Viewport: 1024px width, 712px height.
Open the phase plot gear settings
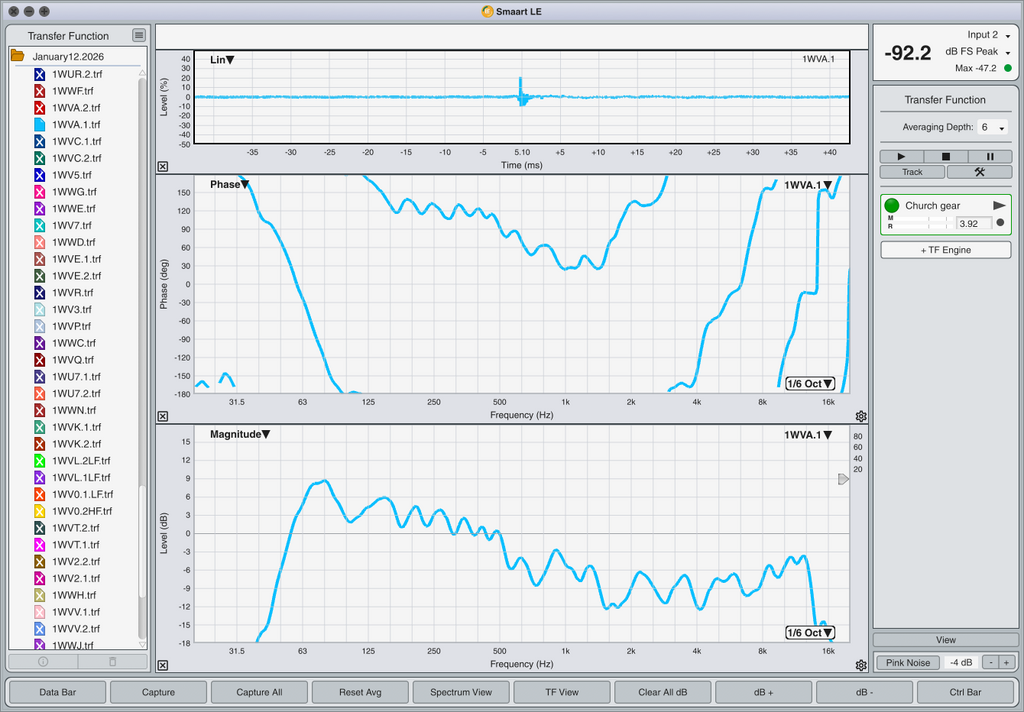coord(861,416)
